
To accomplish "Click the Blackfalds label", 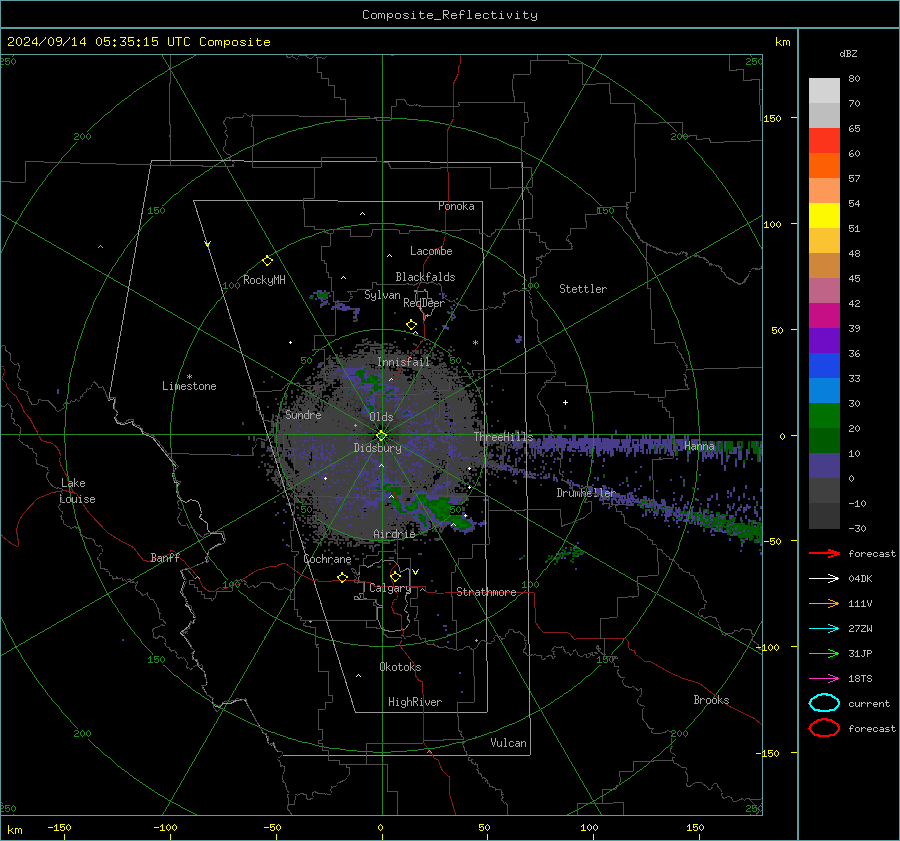I will point(425,277).
